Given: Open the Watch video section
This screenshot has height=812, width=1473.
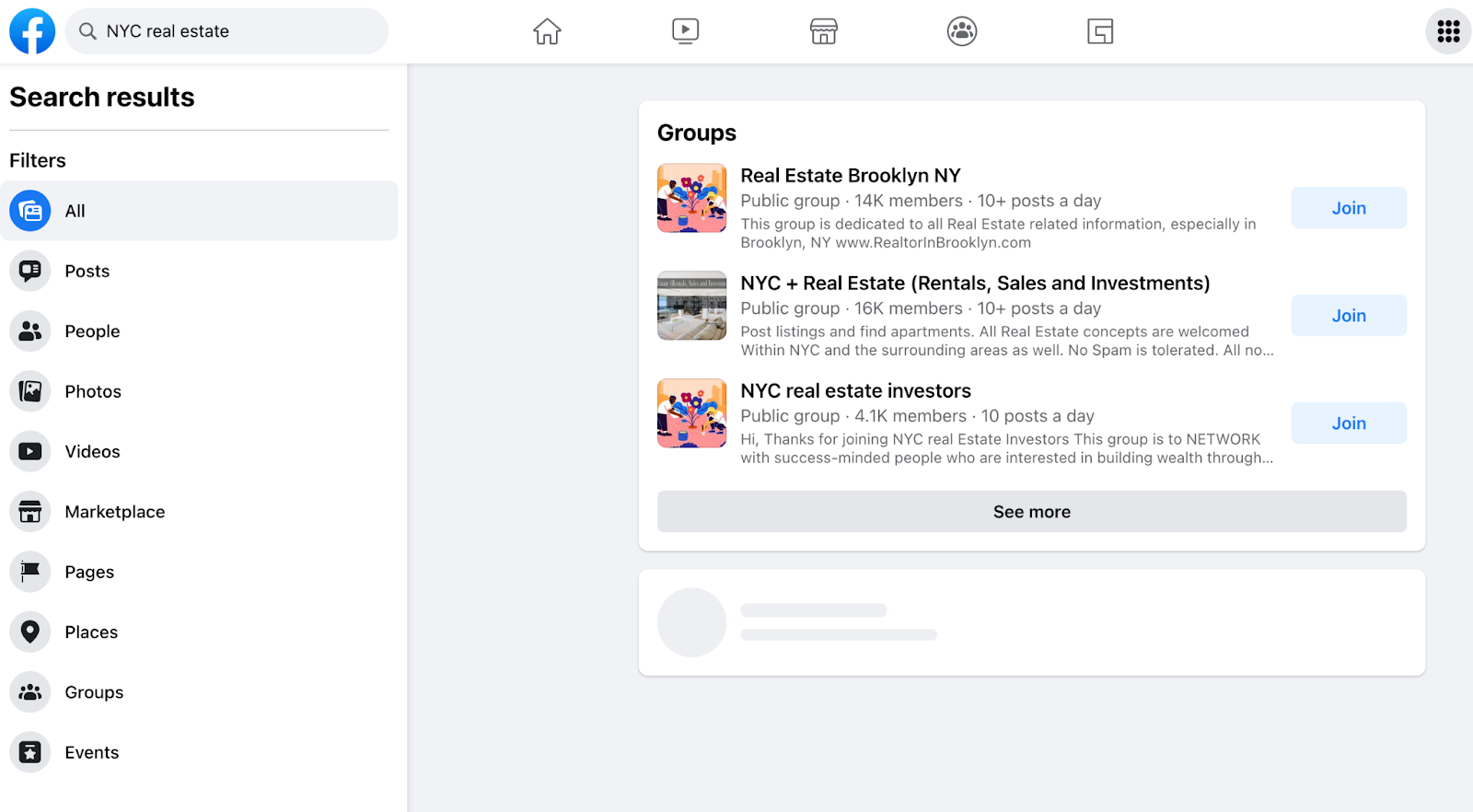Looking at the screenshot, I should point(685,30).
